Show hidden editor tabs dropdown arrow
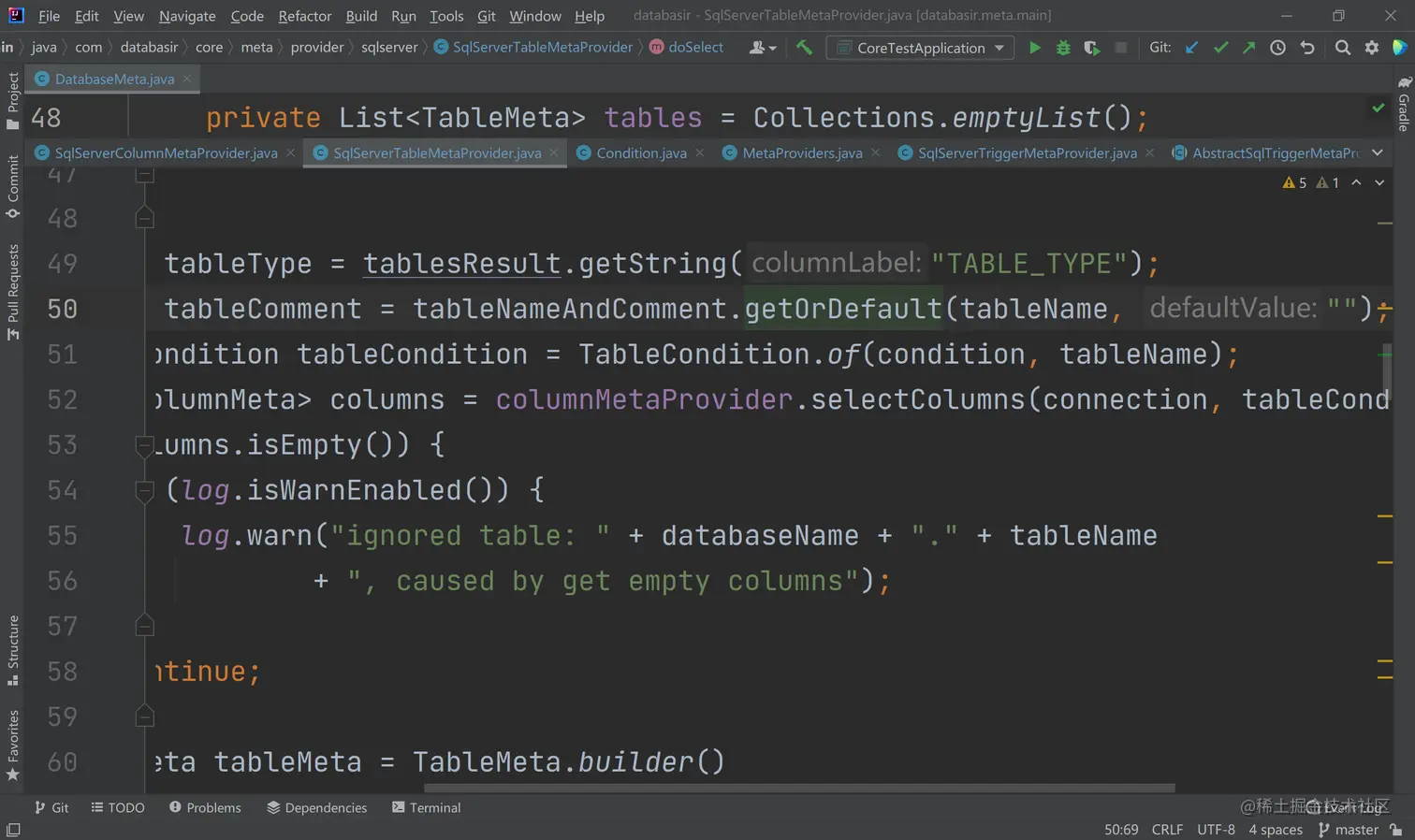The width and height of the screenshot is (1415, 840). [x=1378, y=152]
